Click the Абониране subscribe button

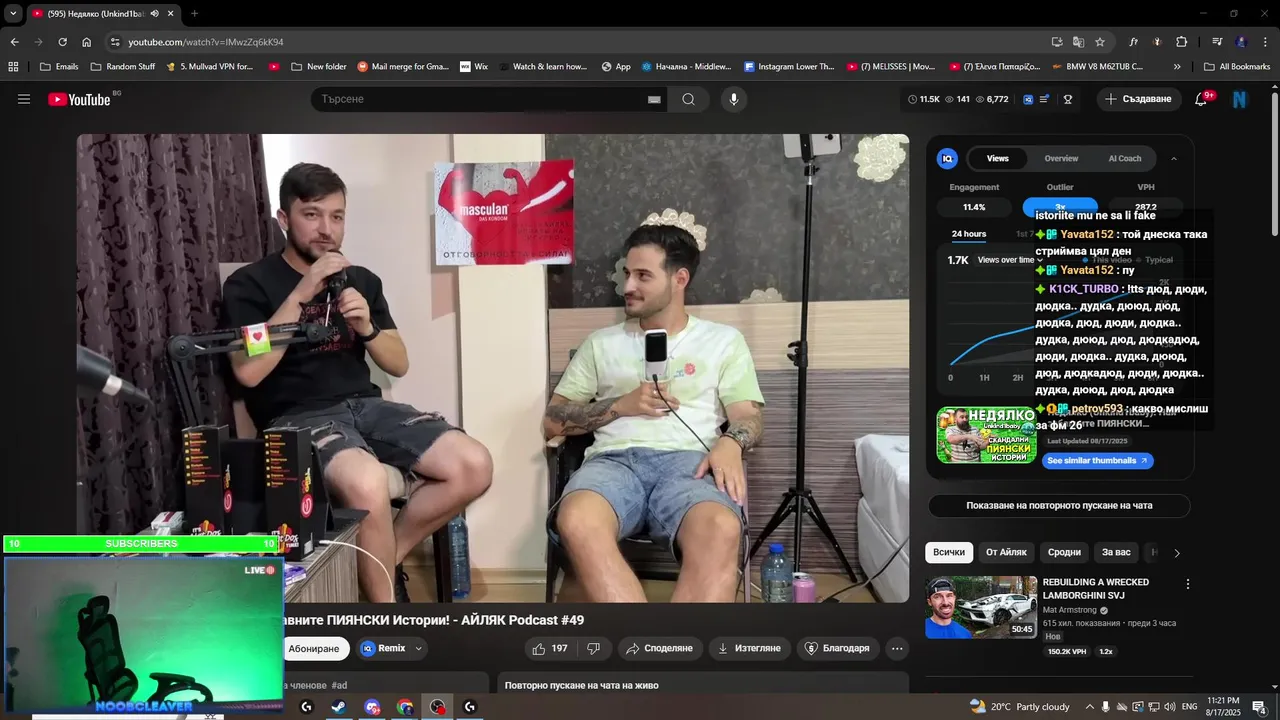(x=314, y=649)
